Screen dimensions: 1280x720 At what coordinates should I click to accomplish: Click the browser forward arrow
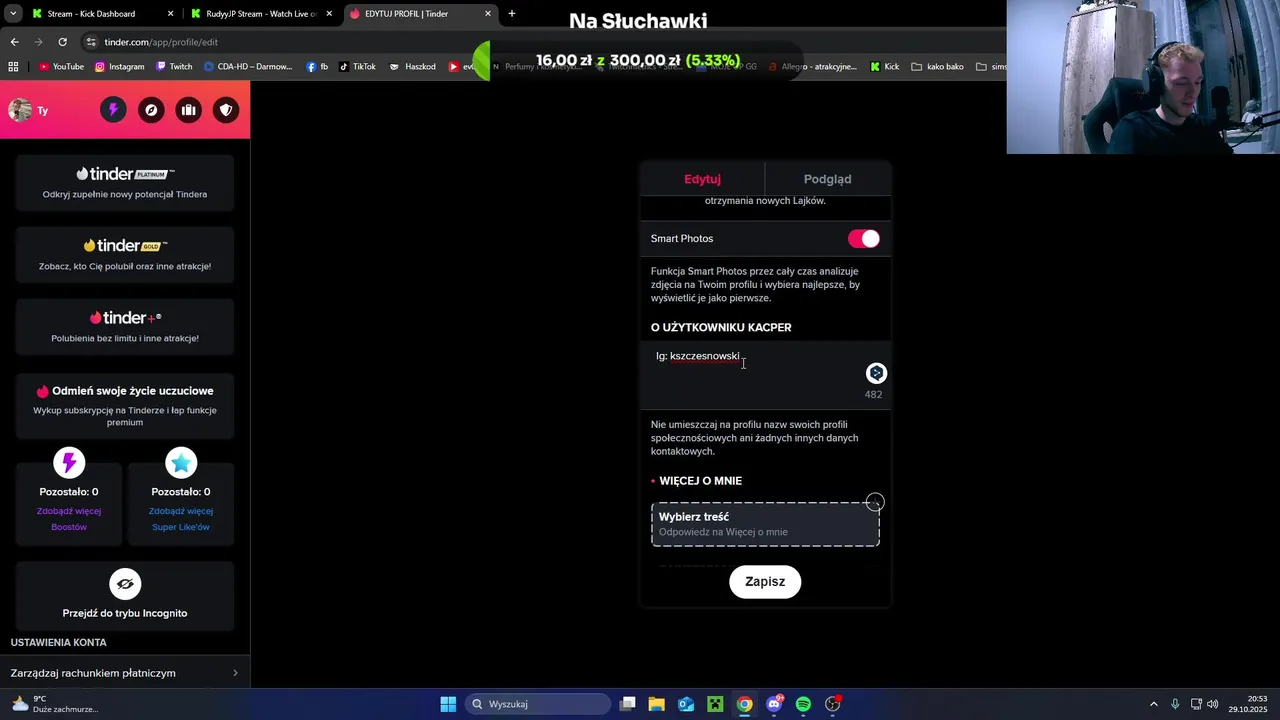[x=38, y=42]
